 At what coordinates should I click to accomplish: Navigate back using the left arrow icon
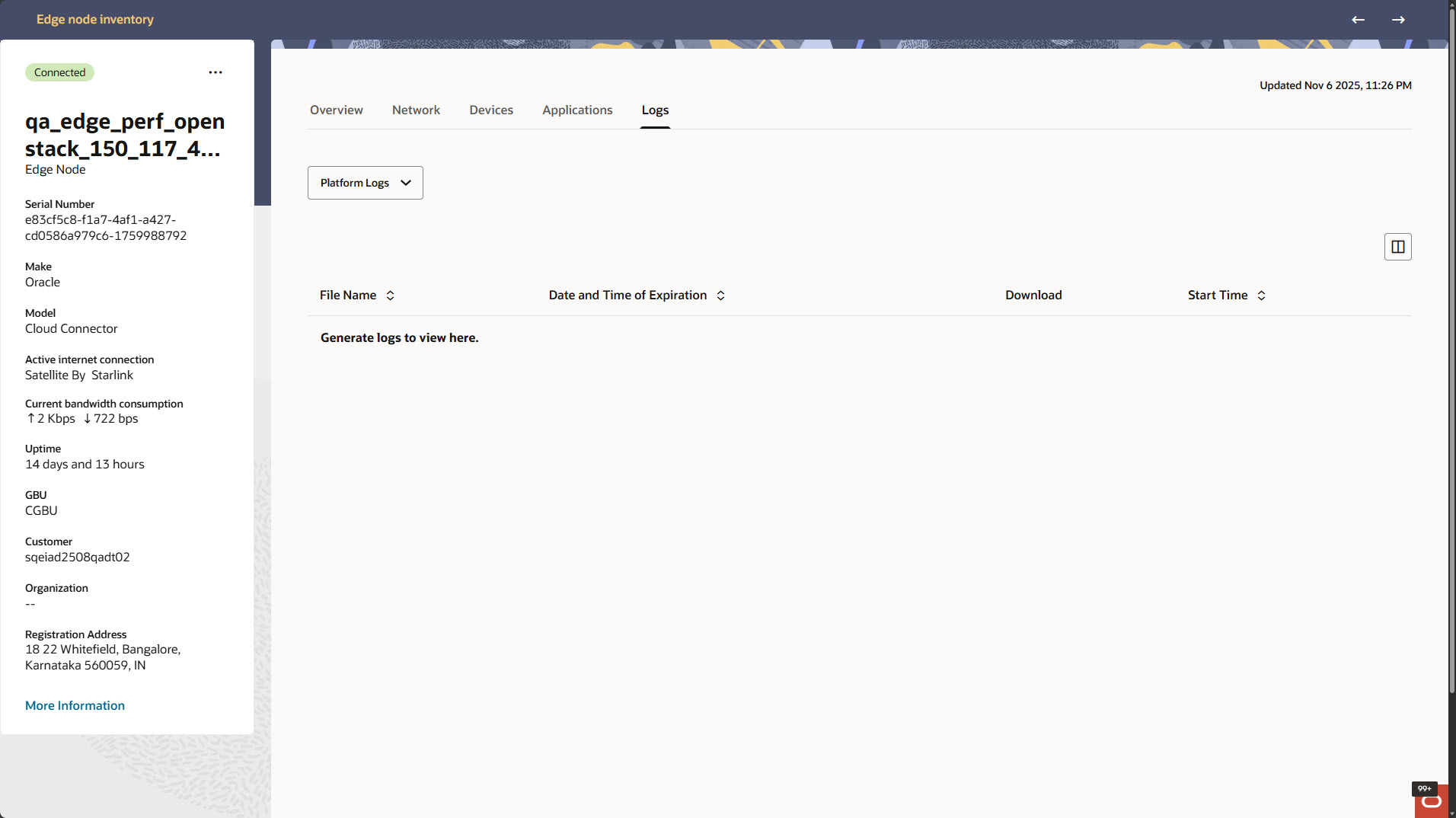pyautogui.click(x=1358, y=20)
